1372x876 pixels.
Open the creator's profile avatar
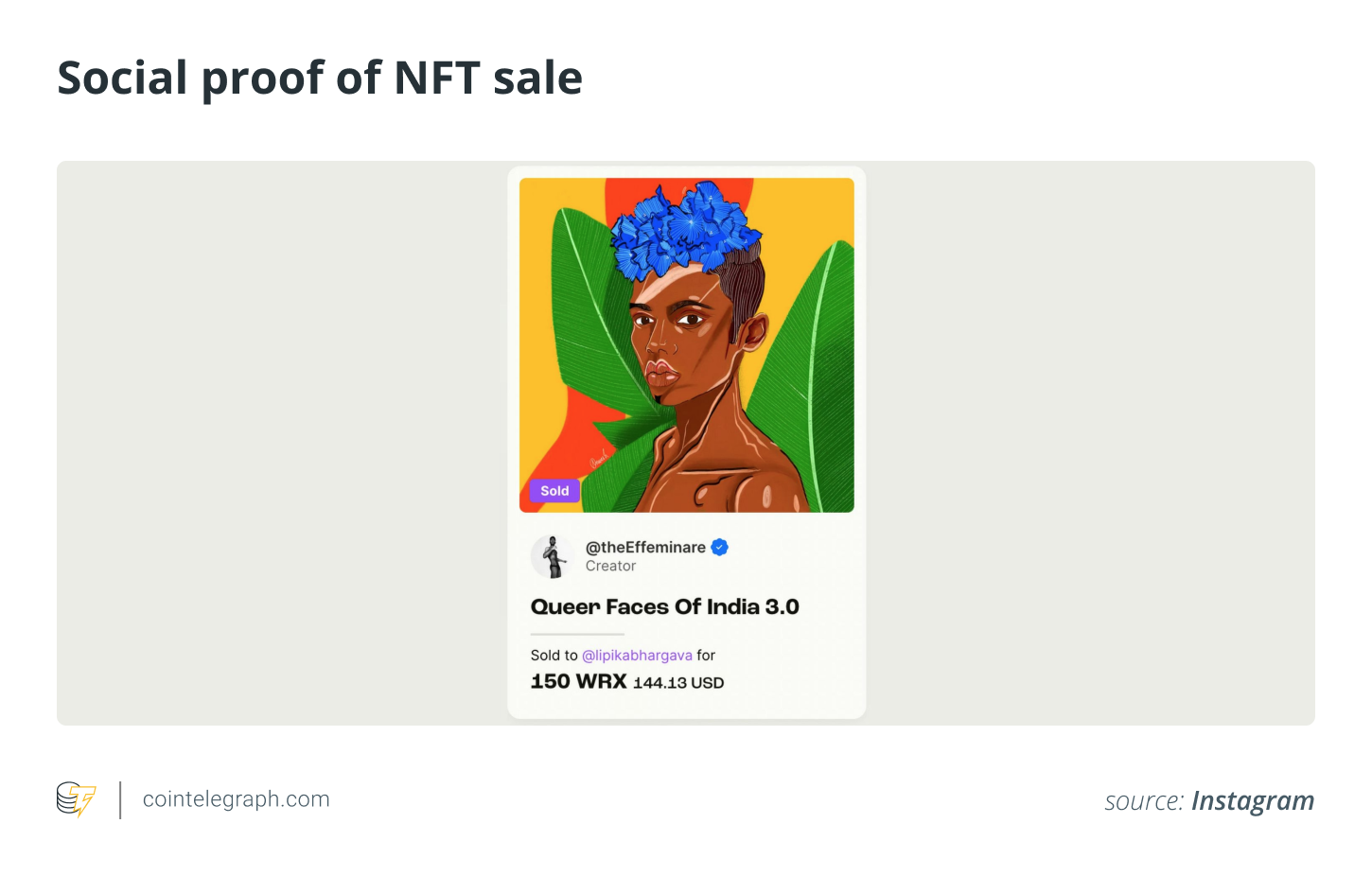[551, 556]
